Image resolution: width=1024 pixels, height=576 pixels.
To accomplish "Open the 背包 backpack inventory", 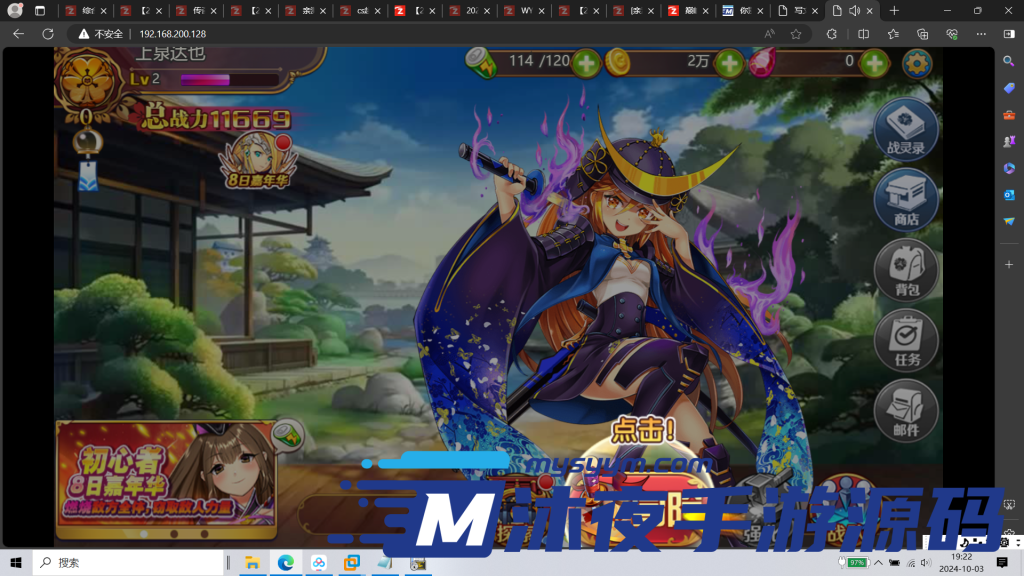I will [906, 270].
